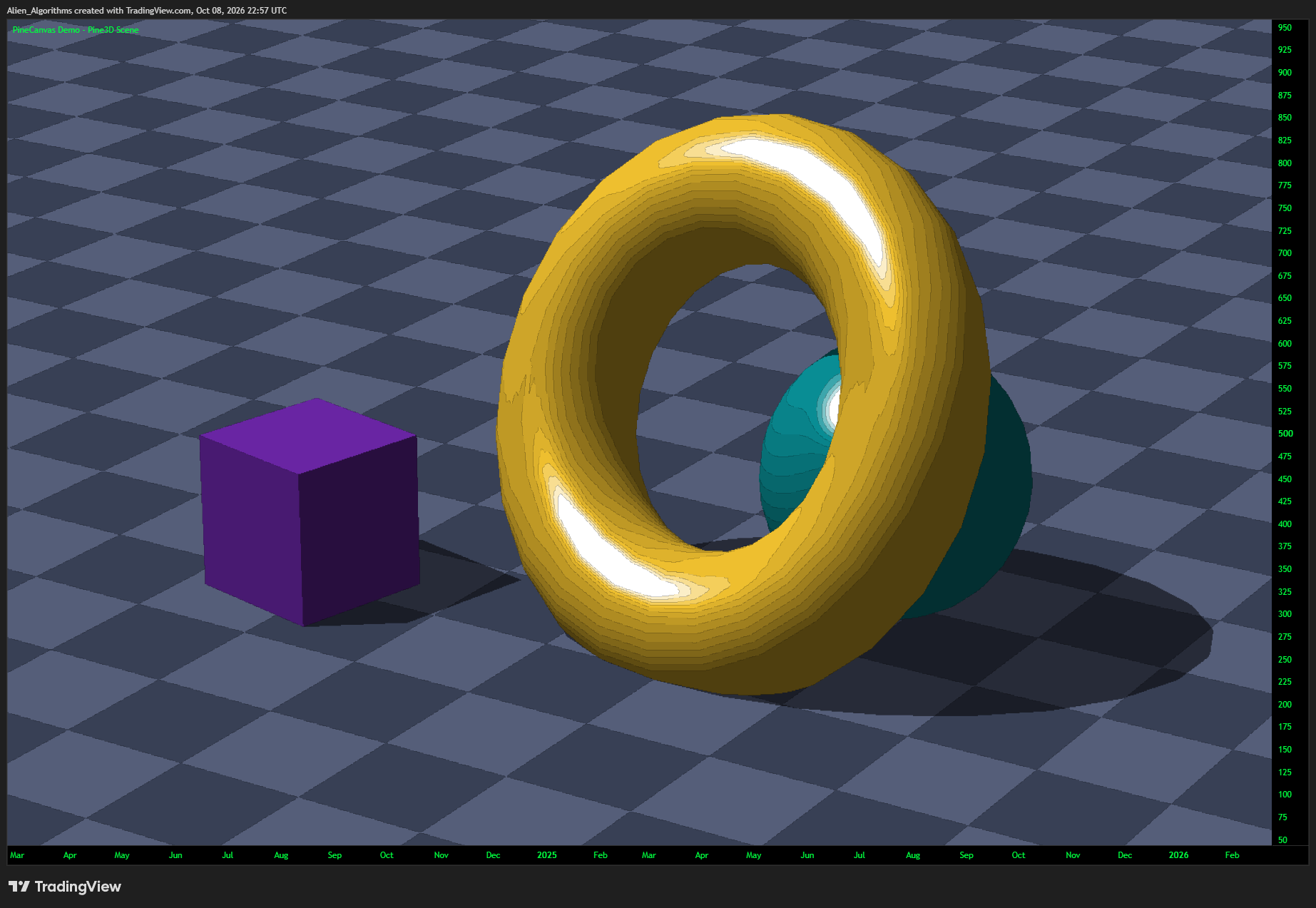
Task: Click the 500 price scale label
Action: click(x=1285, y=434)
